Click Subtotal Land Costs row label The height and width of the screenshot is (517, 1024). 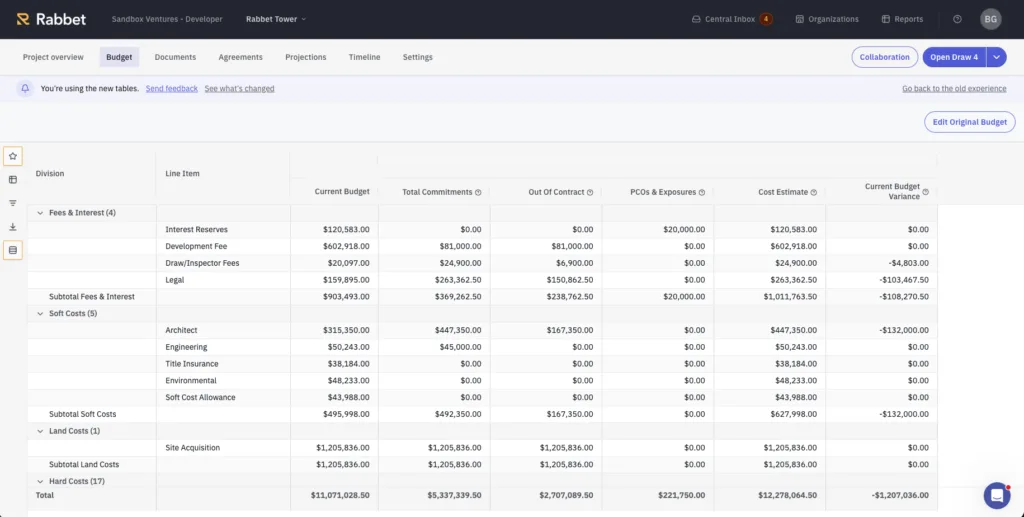point(84,464)
